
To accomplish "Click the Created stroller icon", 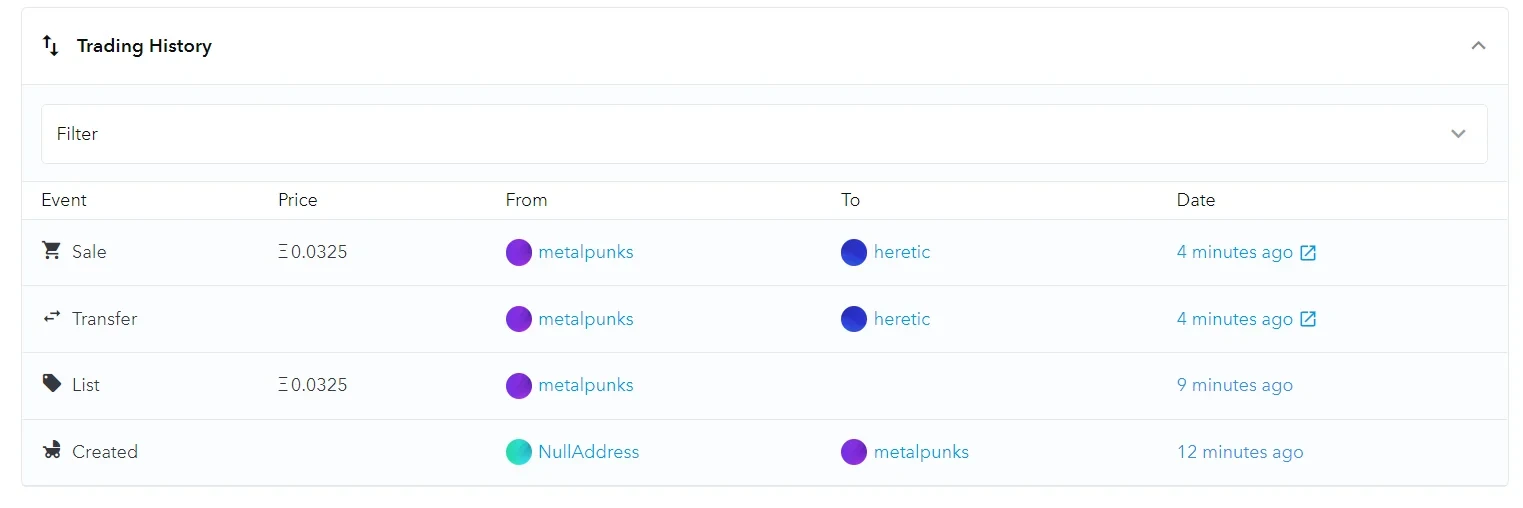I will 52,451.
